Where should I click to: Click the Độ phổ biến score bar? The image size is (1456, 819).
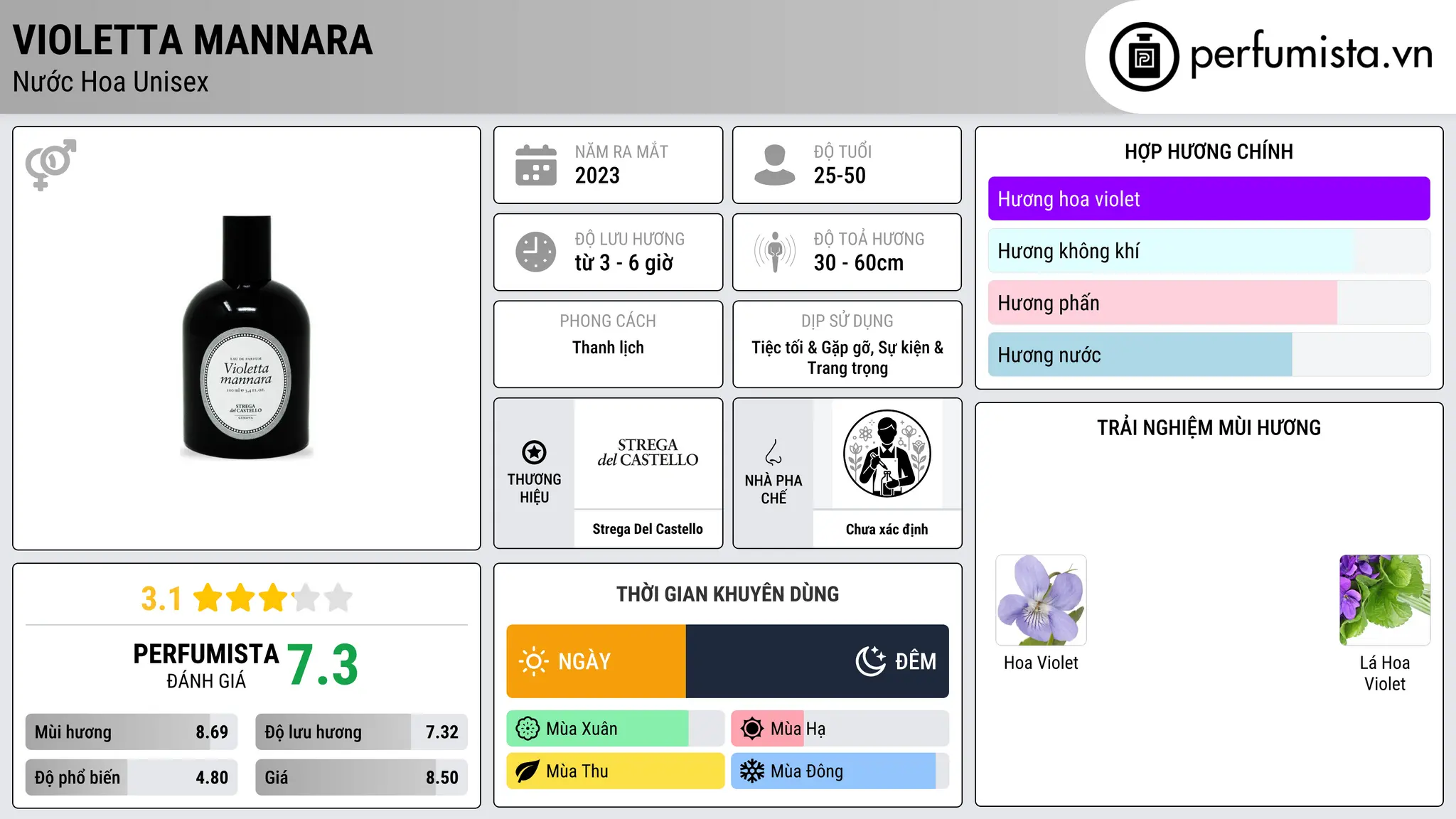coord(132,778)
